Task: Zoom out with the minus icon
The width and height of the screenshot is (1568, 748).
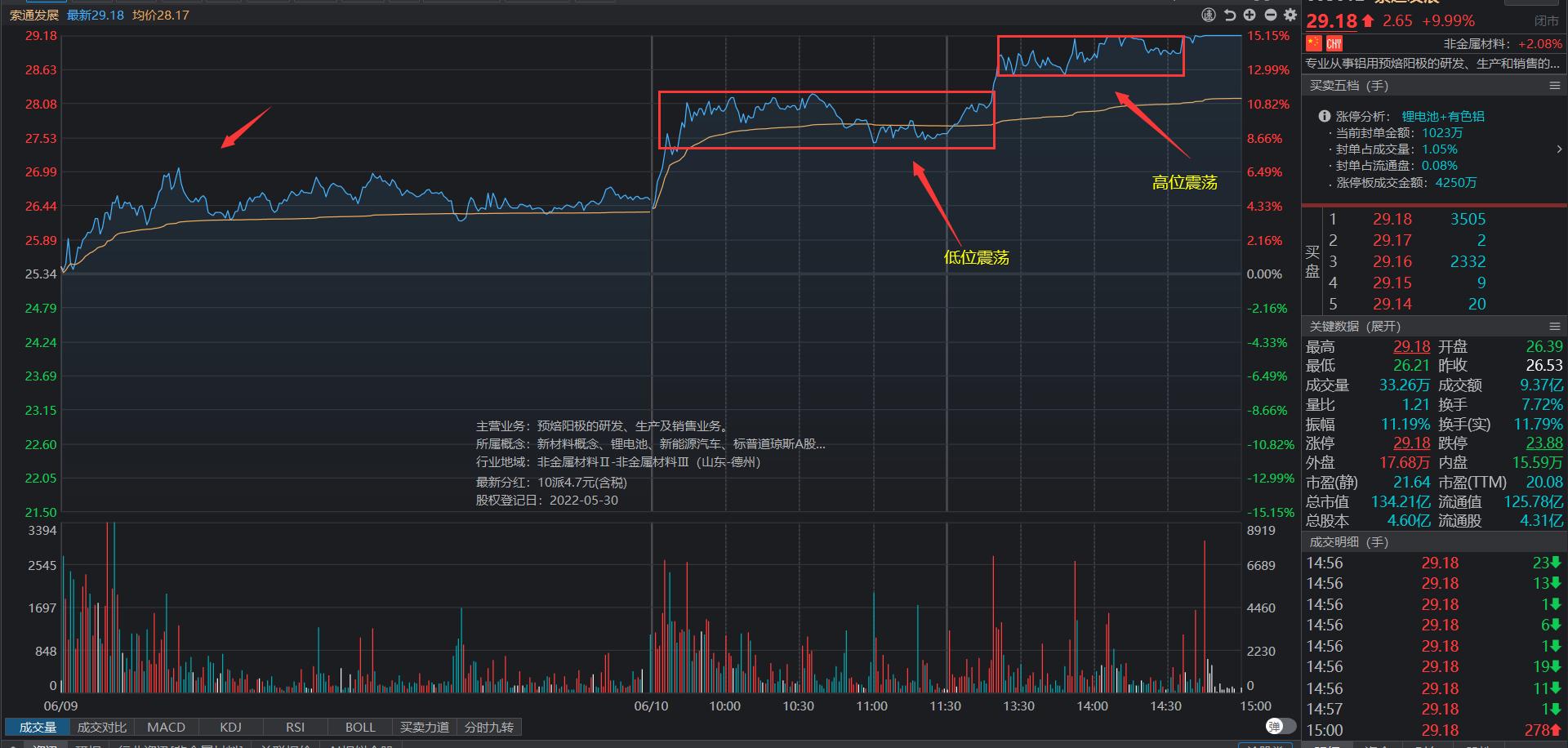Action: tap(1270, 15)
